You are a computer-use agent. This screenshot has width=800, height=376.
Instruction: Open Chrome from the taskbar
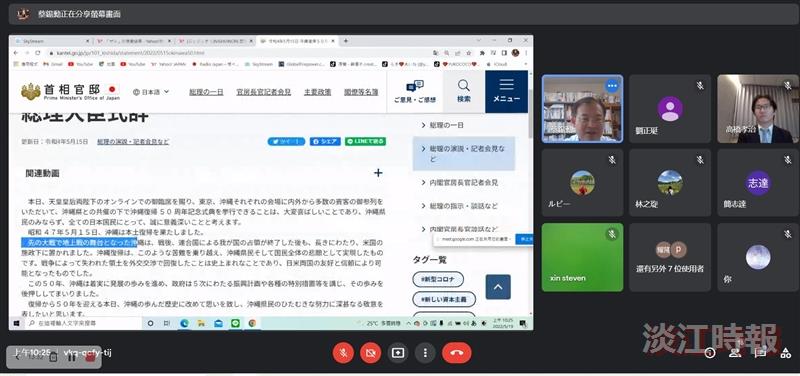coord(252,323)
